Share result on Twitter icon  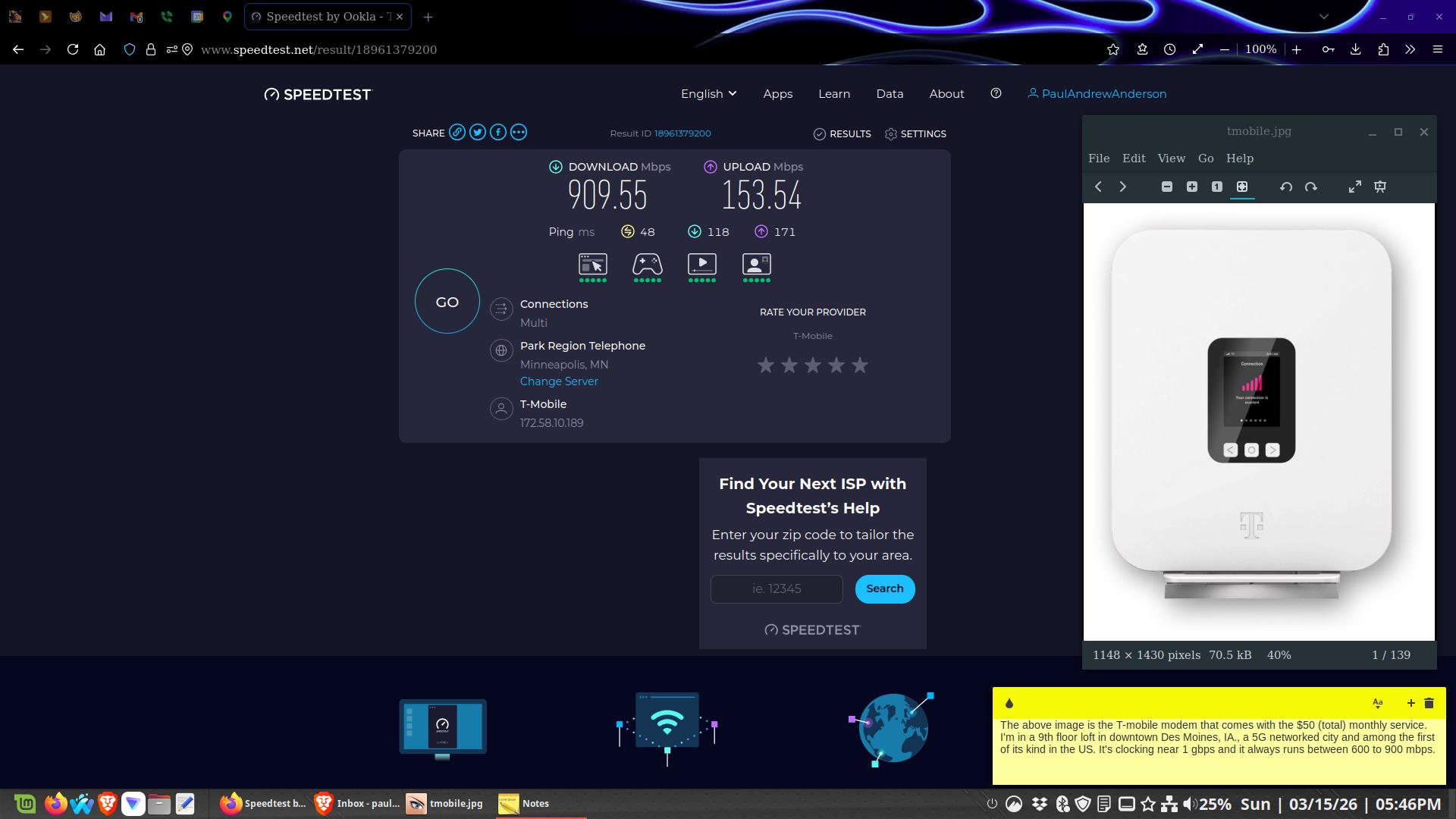click(477, 133)
